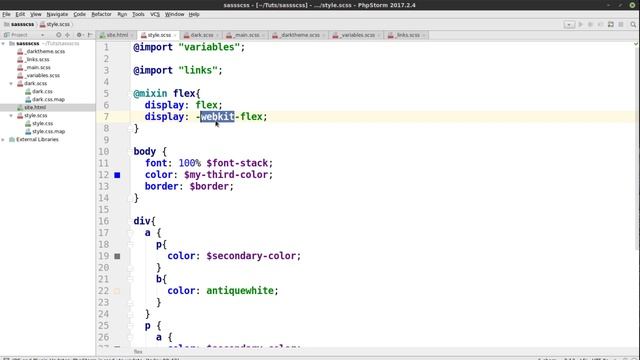Close the _links.scss editor tab
Viewport: 640px width, 360px height.
pyautogui.click(x=424, y=36)
